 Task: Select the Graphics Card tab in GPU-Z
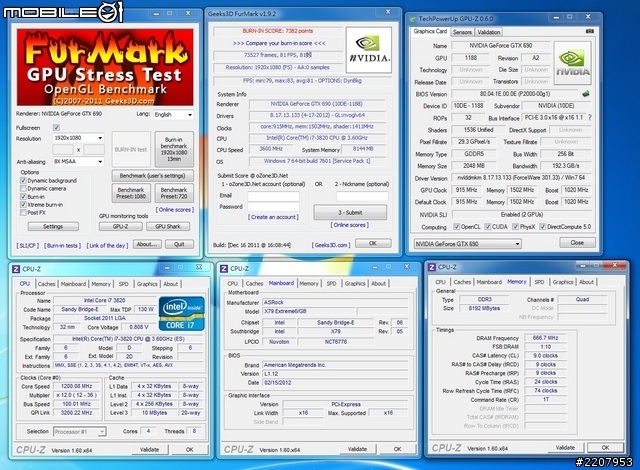(x=430, y=31)
